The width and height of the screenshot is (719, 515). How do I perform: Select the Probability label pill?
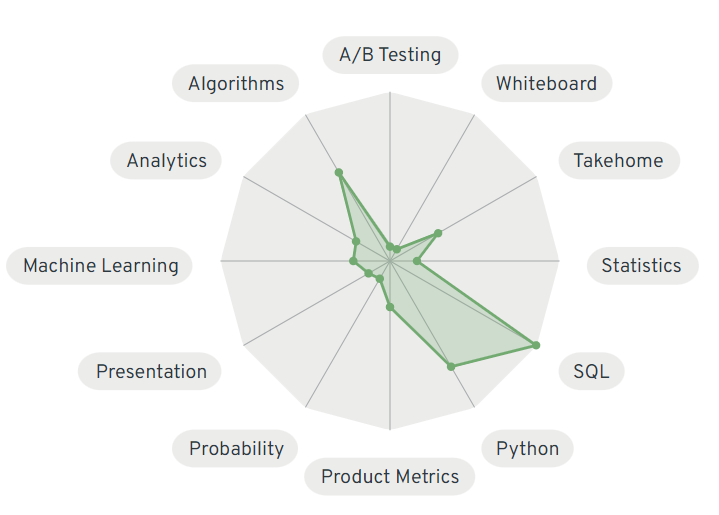coord(236,448)
